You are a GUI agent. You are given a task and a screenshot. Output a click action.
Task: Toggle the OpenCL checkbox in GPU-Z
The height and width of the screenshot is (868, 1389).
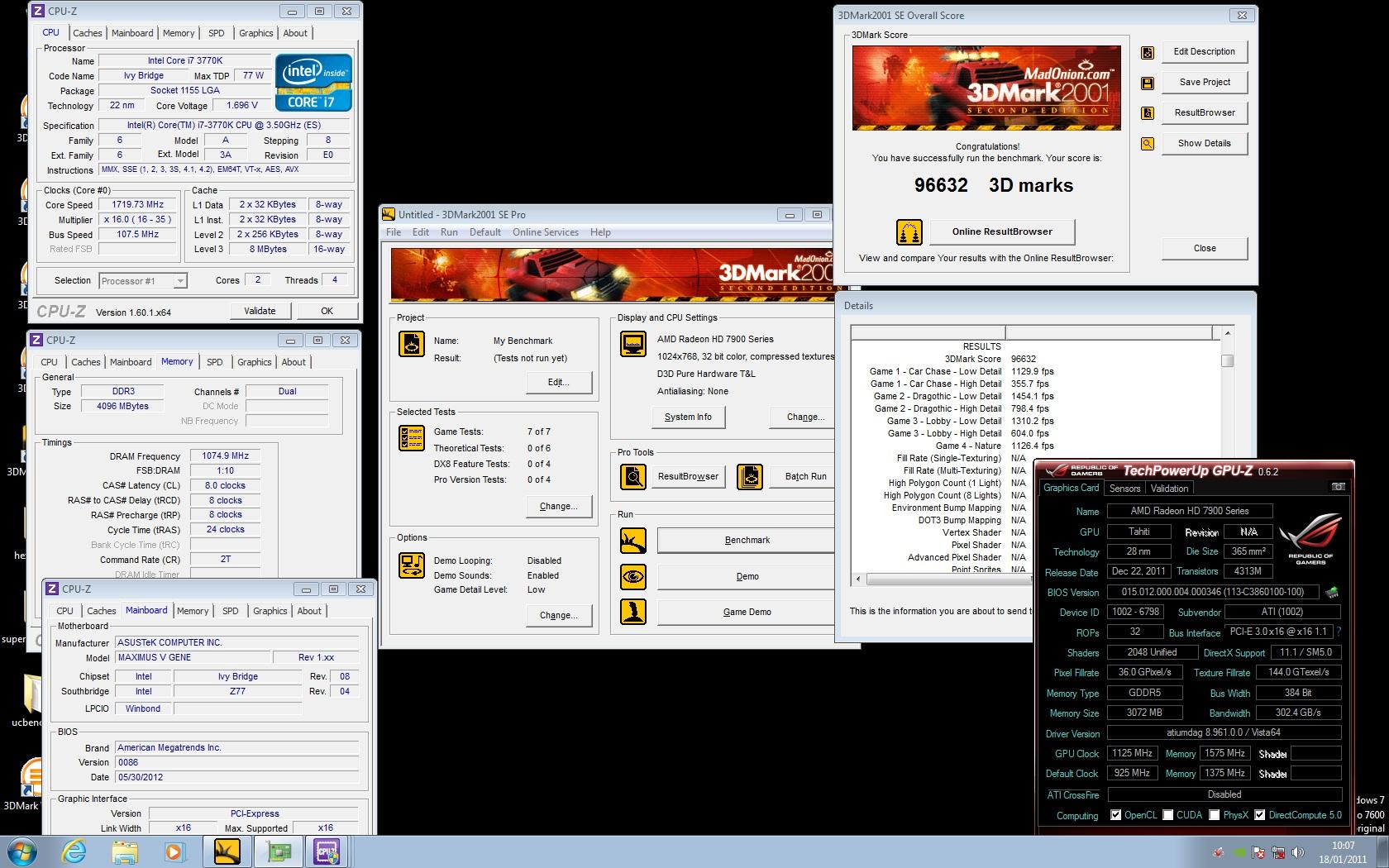(1116, 815)
